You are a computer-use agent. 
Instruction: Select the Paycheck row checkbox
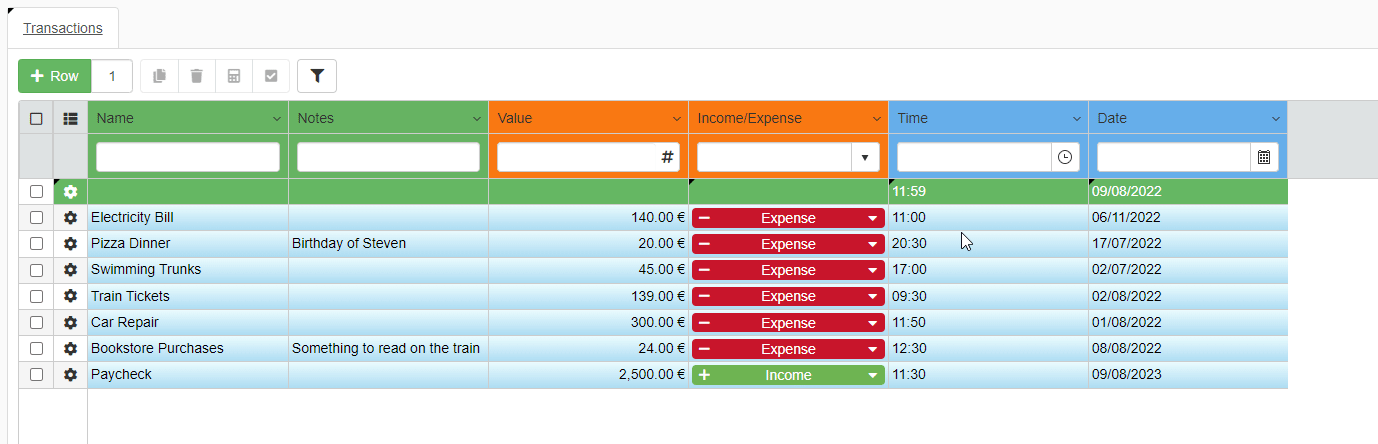tap(36, 375)
